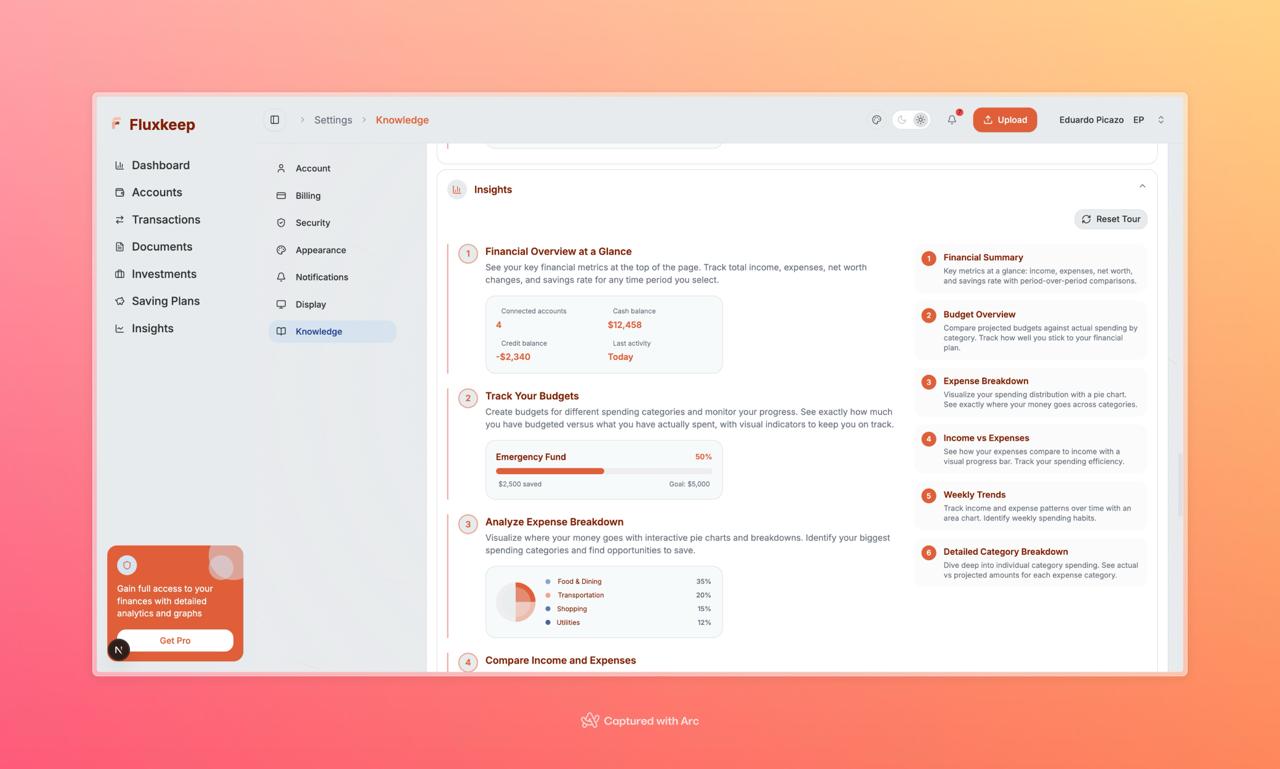Screen dimensions: 1280x769
Task: Click the Insights section bar chart icon
Action: coord(457,189)
